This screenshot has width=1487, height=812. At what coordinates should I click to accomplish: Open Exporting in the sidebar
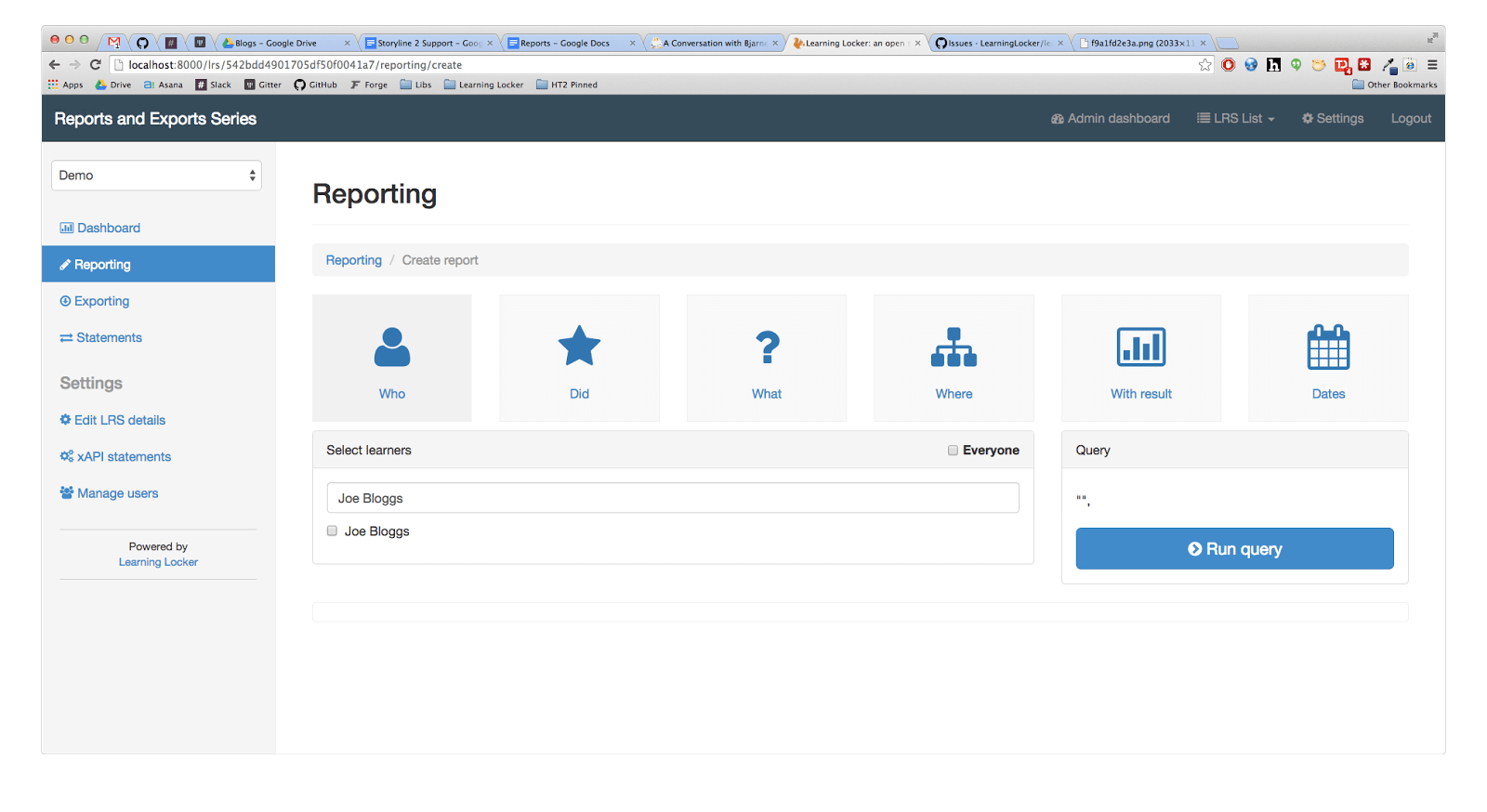click(95, 301)
